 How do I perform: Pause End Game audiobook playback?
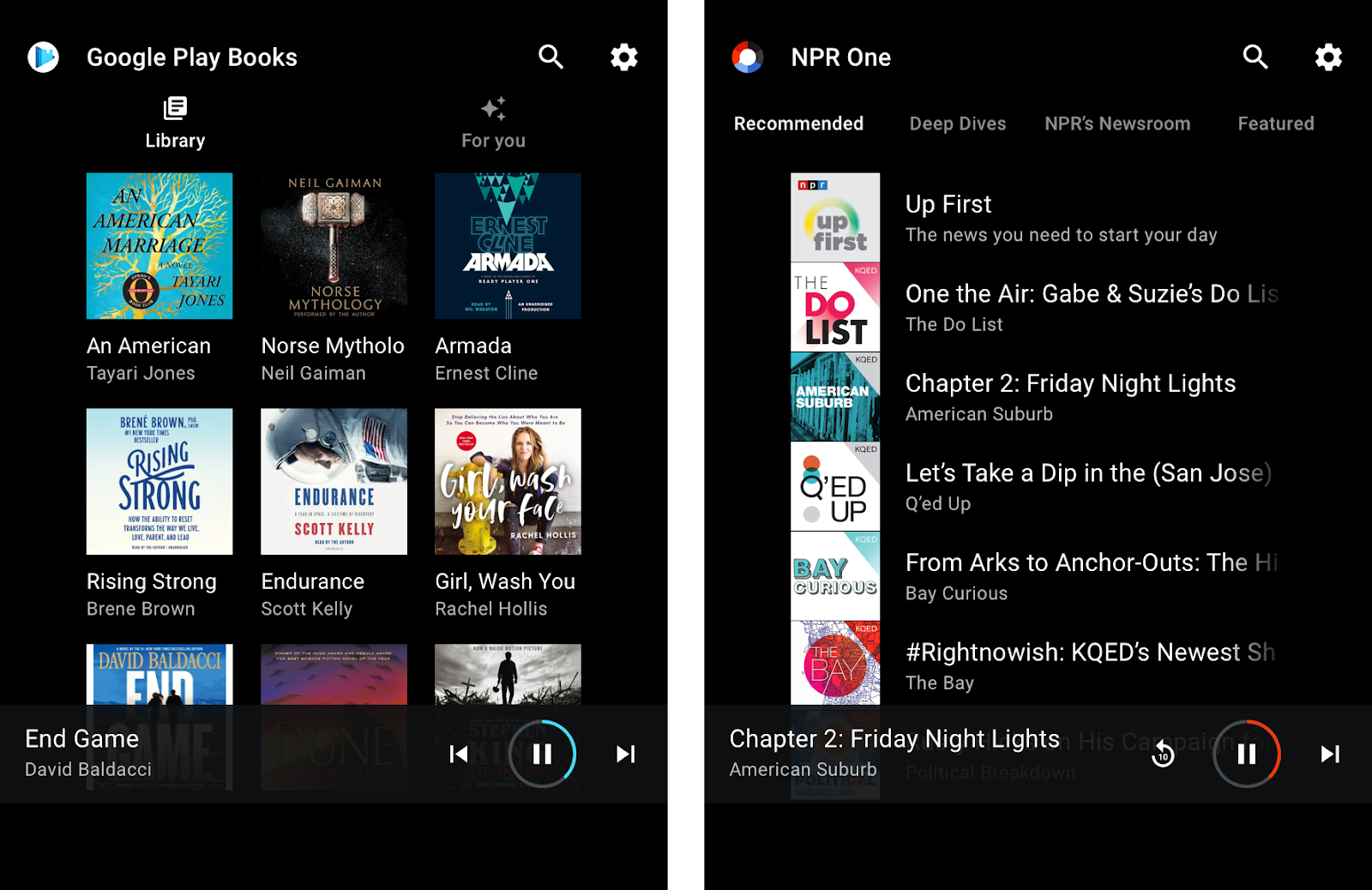(542, 754)
